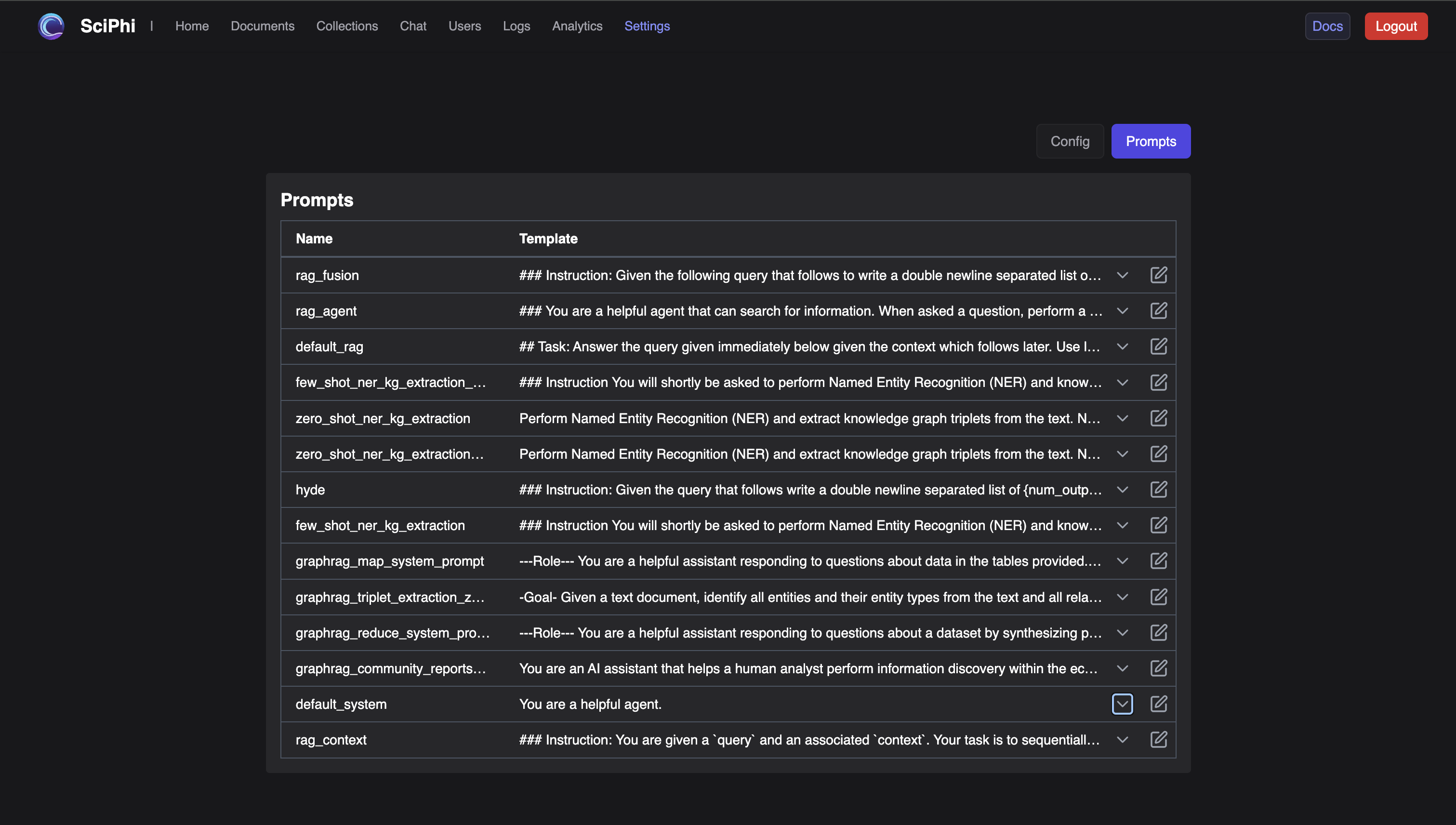Click the red Logout button
This screenshot has width=1456, height=825.
click(1396, 26)
